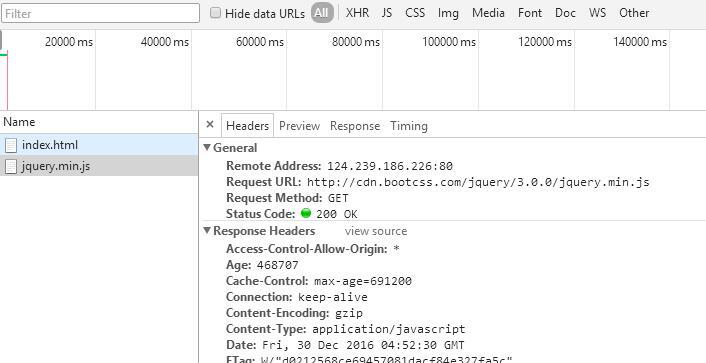Click the Cache-Control value max-age=691200
Viewport: 706px width, 363px height.
363,281
